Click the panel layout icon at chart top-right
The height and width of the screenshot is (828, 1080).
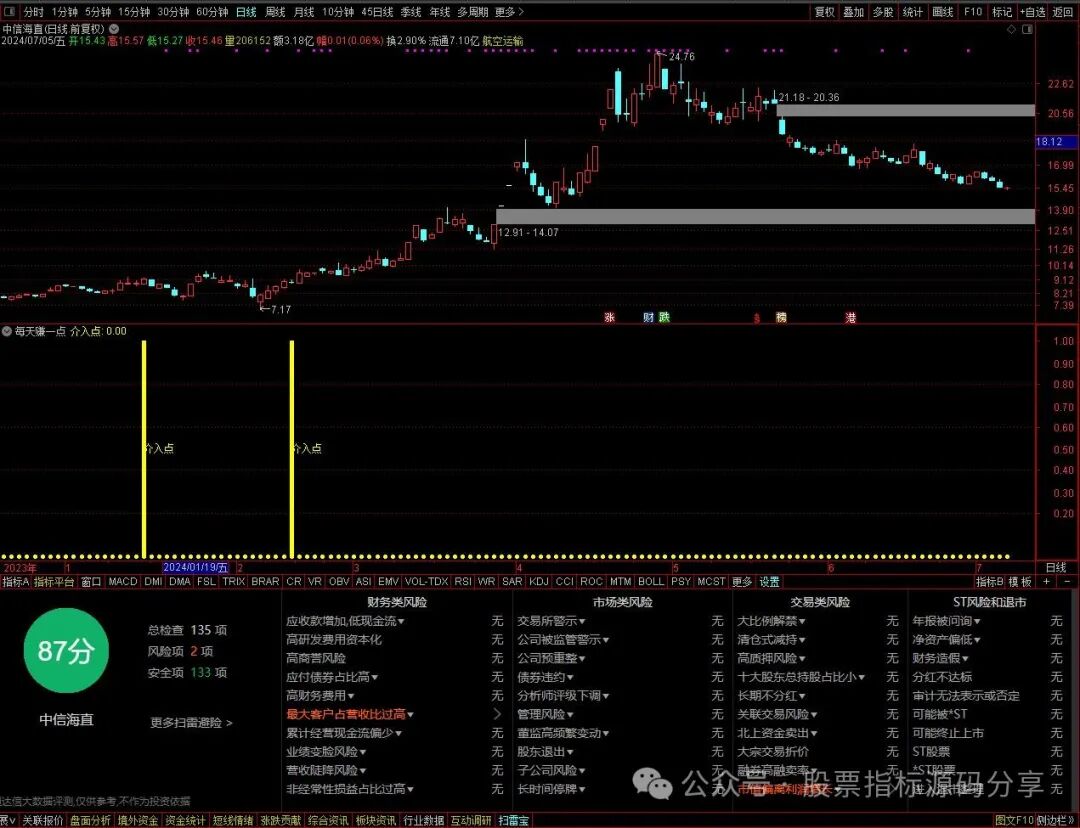tap(1028, 29)
